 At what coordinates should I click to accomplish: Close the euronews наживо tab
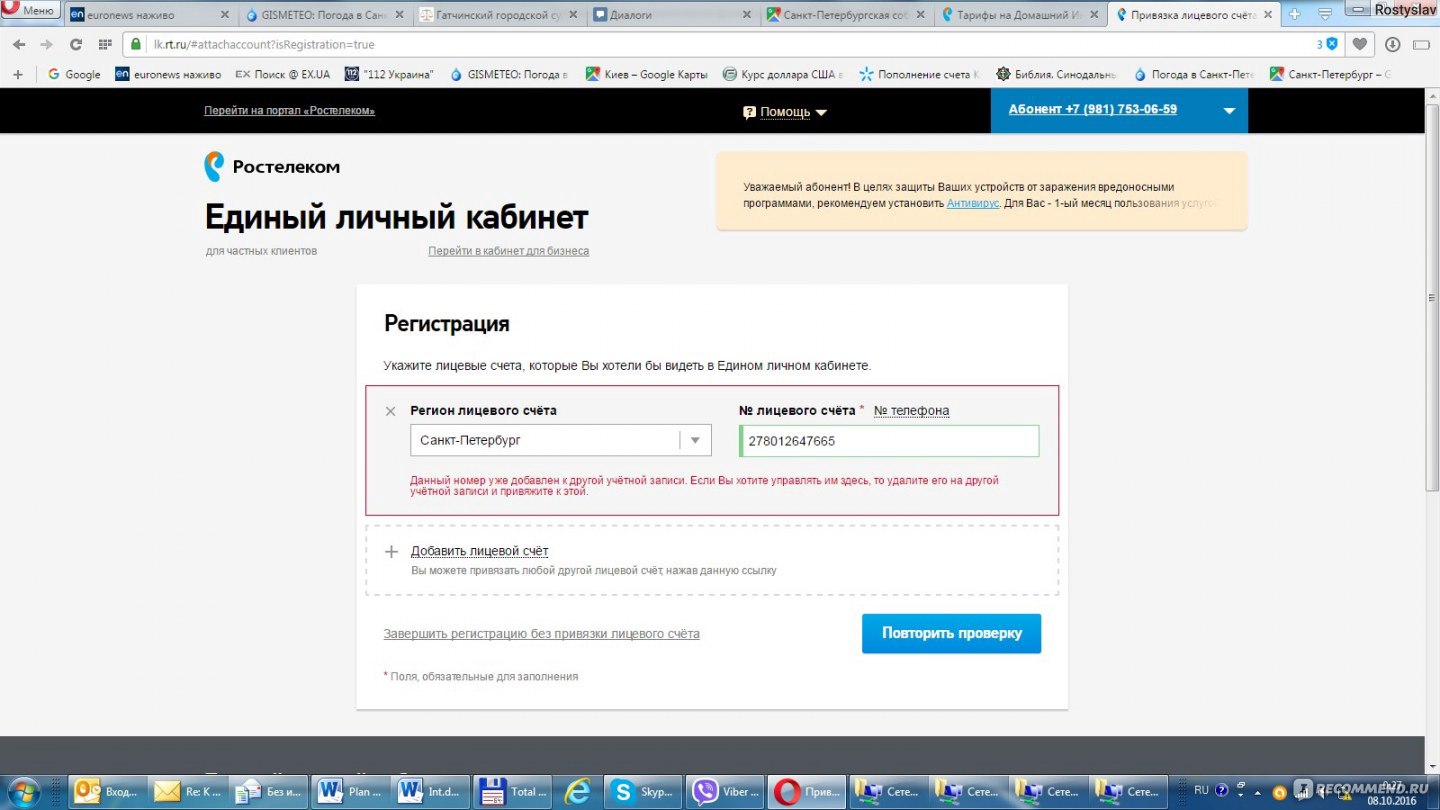tap(224, 15)
